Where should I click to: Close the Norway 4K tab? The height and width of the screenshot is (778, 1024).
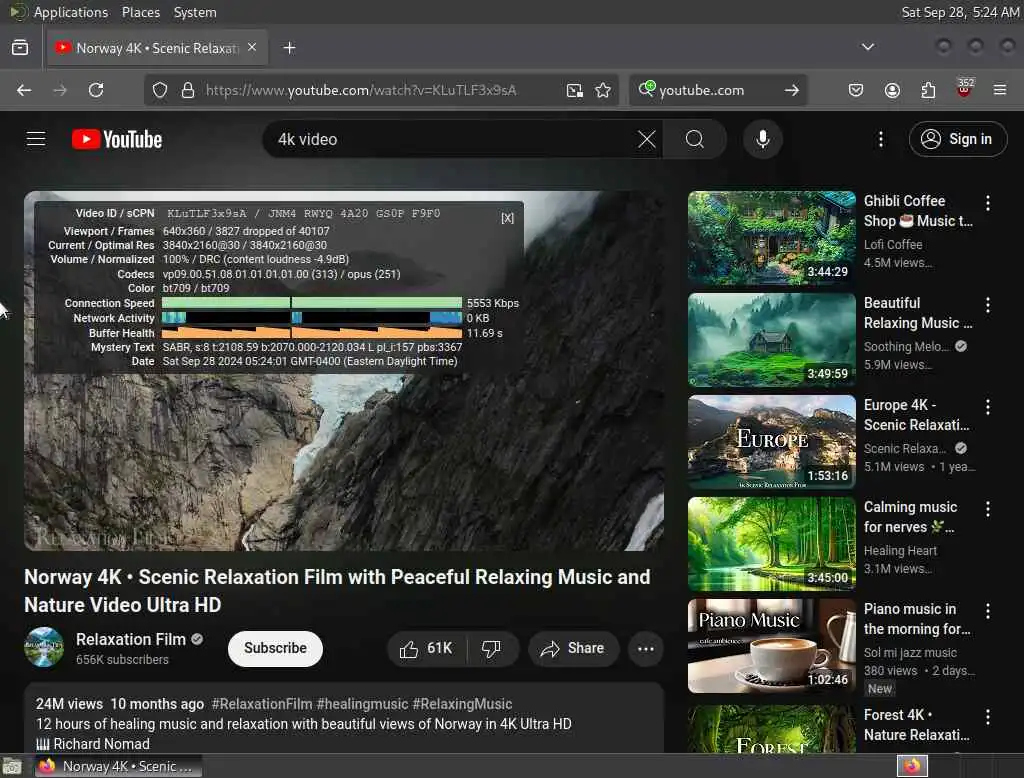[252, 48]
